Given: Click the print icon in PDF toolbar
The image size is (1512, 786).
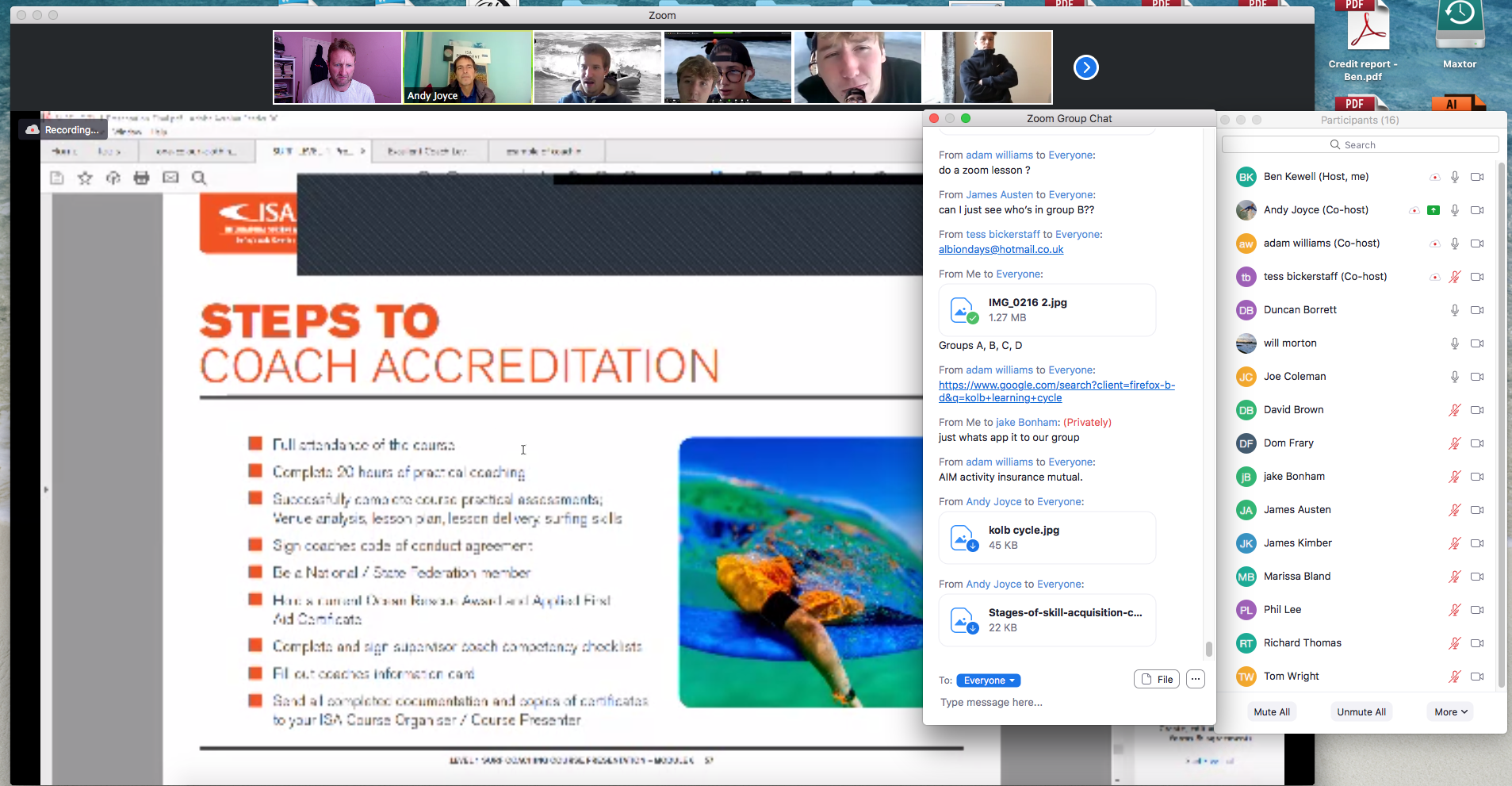Looking at the screenshot, I should click(142, 178).
